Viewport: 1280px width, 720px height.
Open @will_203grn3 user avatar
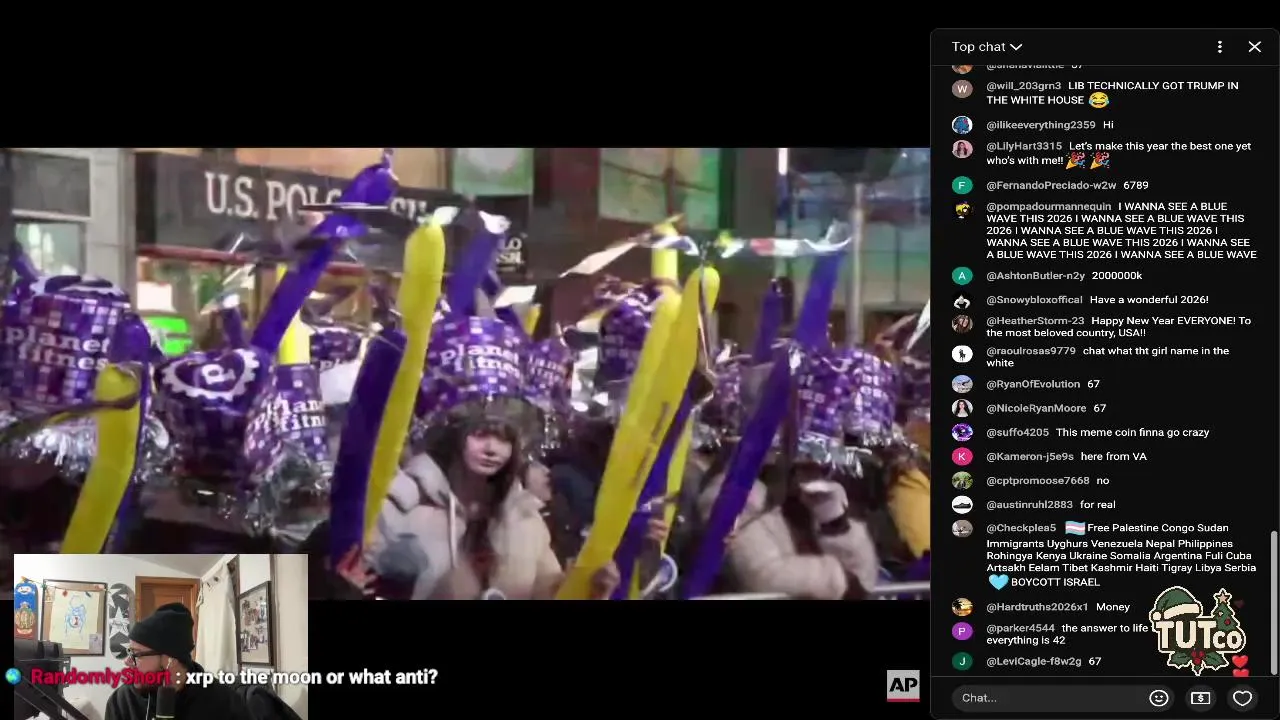coord(962,89)
